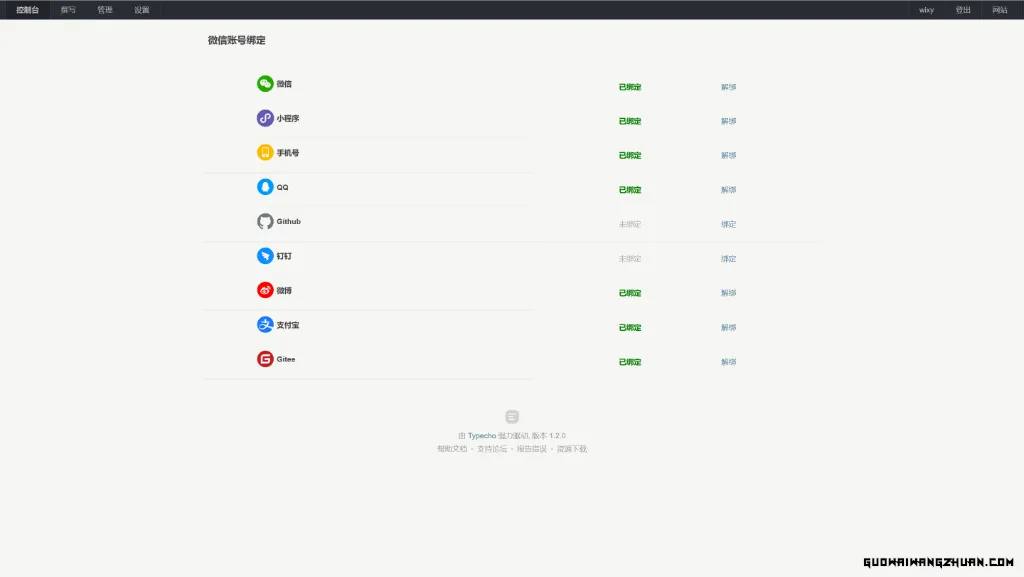Click the 已绑定 status in the 手机号 row
The width and height of the screenshot is (1024, 577).
coord(630,155)
